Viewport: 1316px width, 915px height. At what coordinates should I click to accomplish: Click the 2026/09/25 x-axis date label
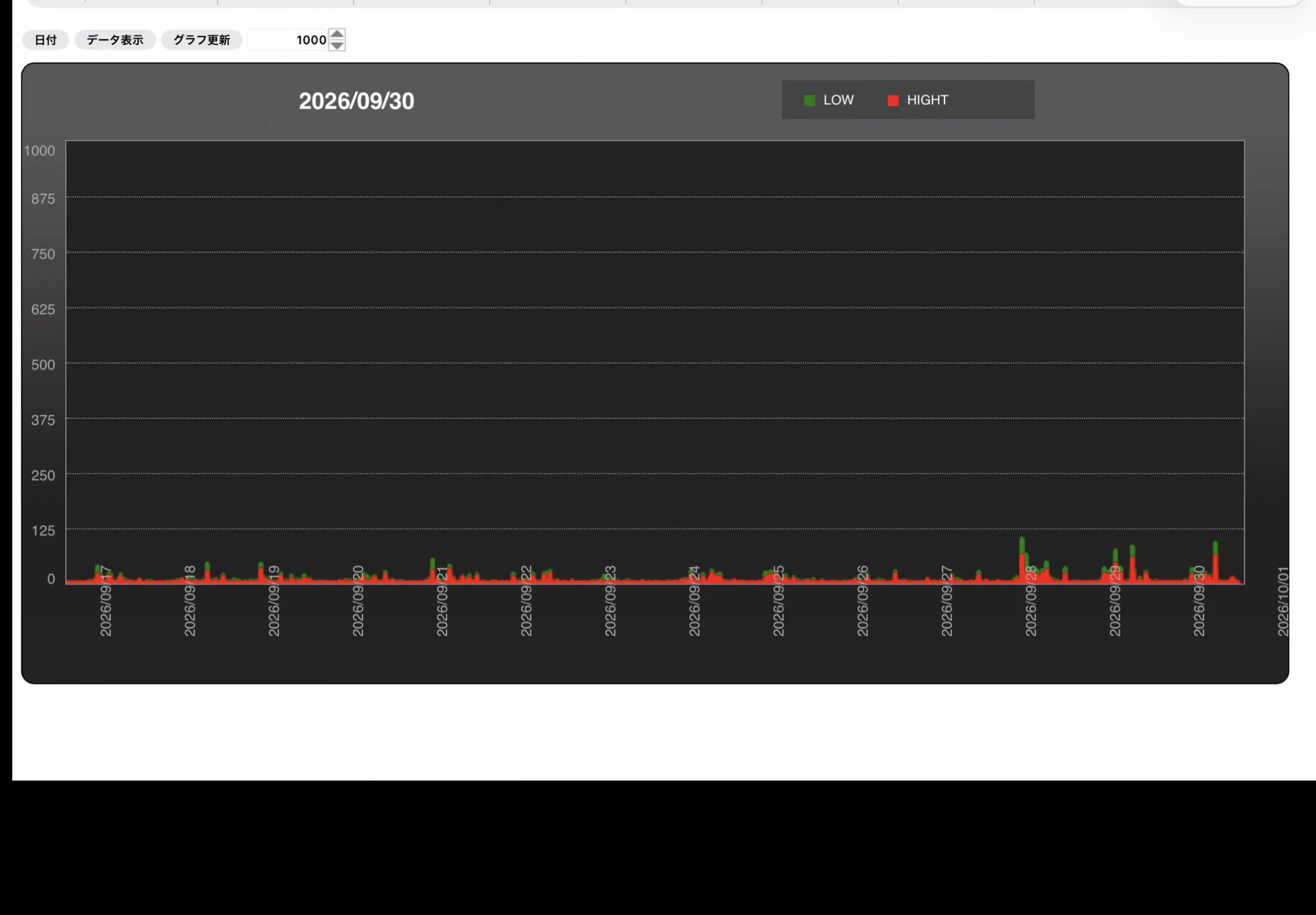pos(779,601)
